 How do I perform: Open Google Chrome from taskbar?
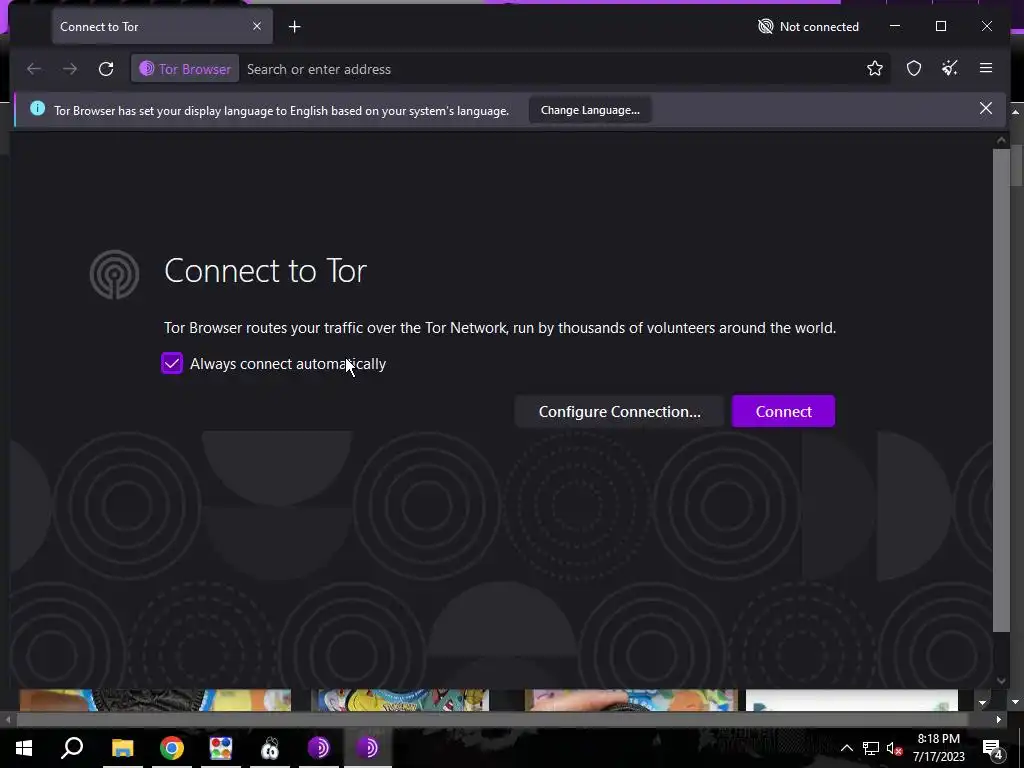(x=172, y=748)
